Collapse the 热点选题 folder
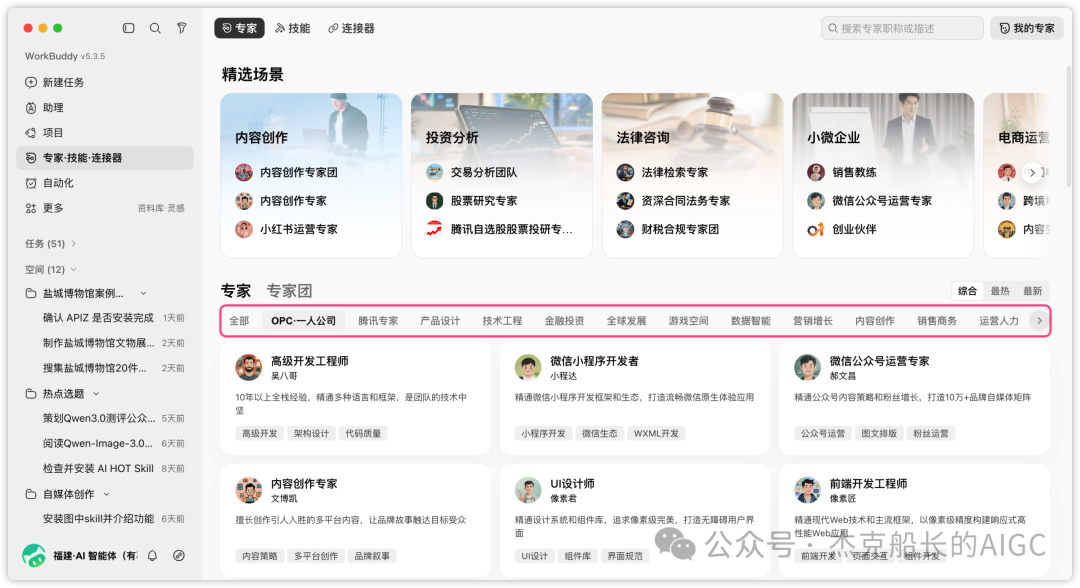This screenshot has width=1080, height=588. [x=96, y=394]
